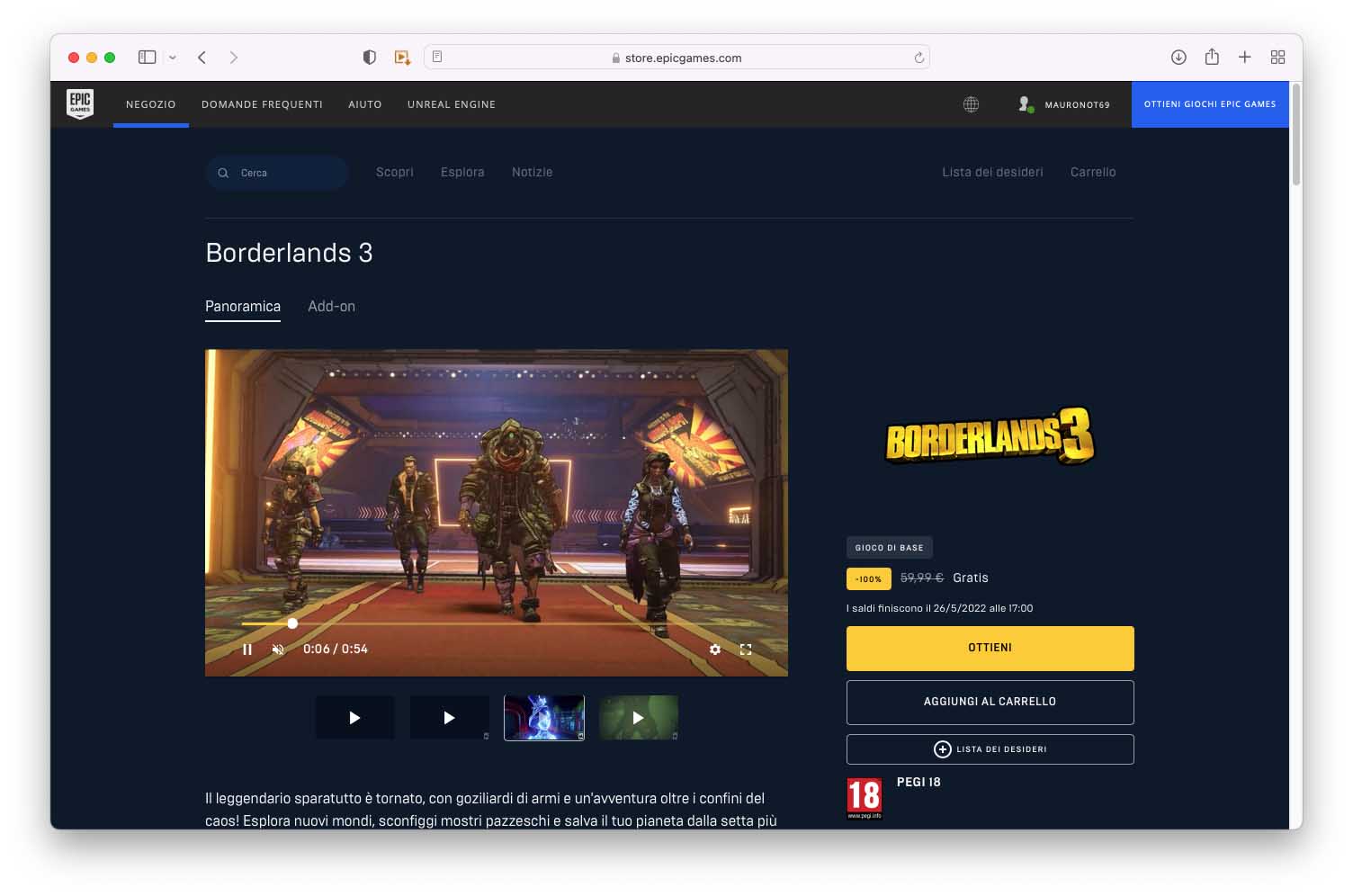1353x896 pixels.
Task: Click the Gratis price label
Action: (971, 578)
